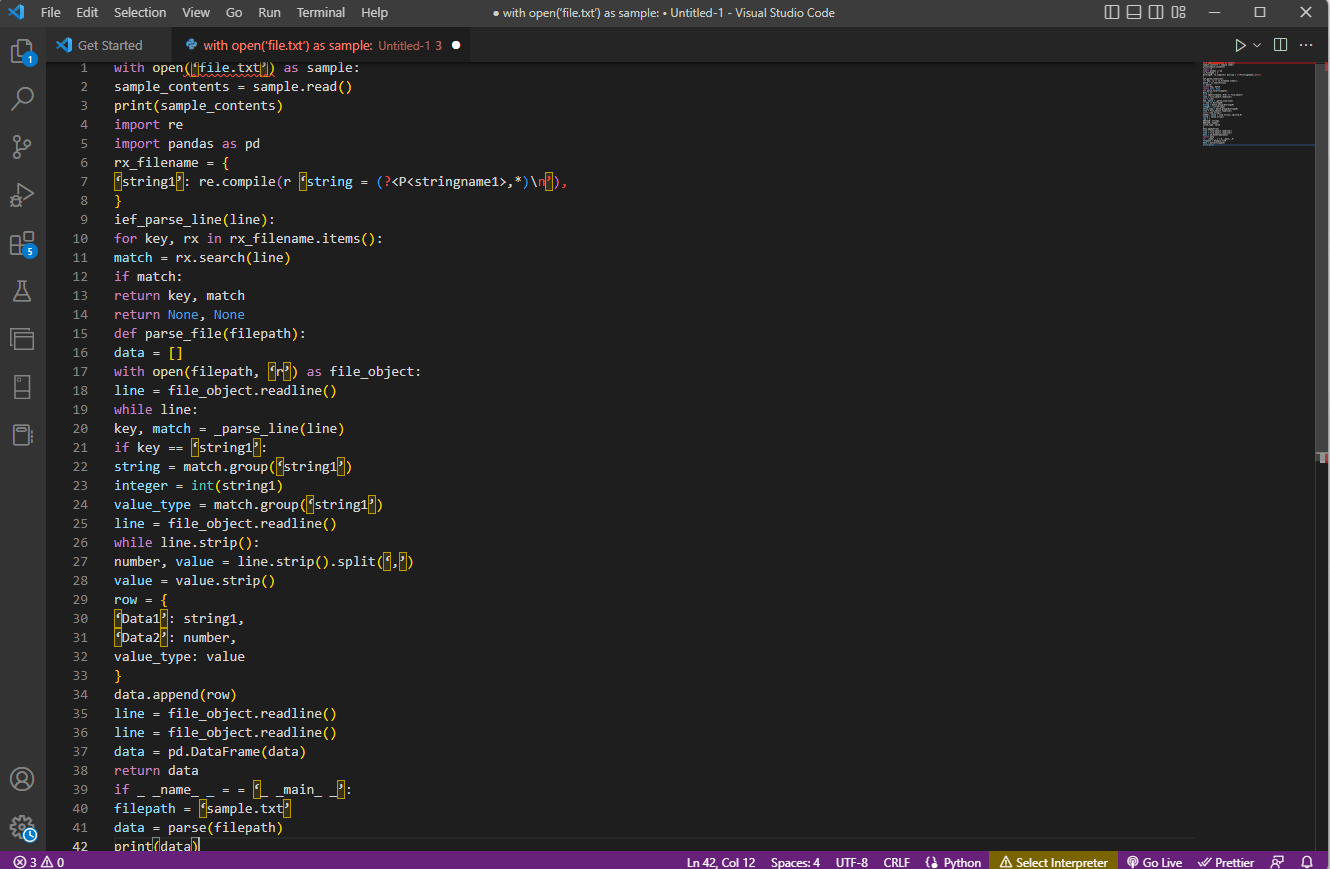Click on 'data = pd.DataFrame(data)' line
The height and width of the screenshot is (869, 1330).
coord(210,752)
